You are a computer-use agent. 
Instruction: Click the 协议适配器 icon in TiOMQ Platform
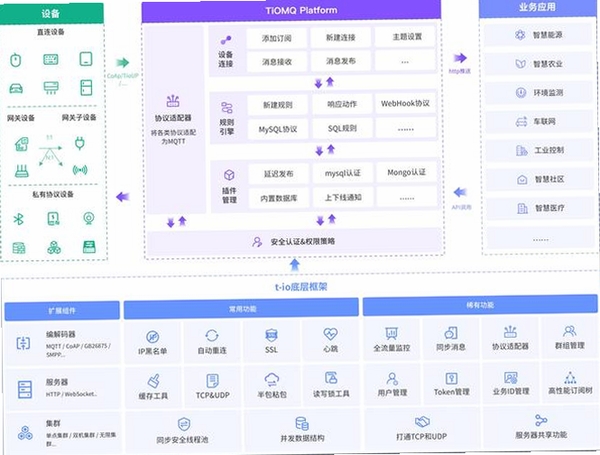coord(173,101)
